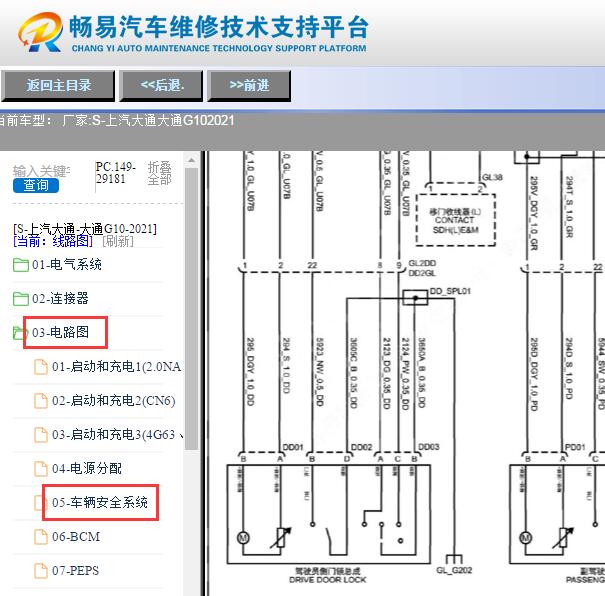
Task: Click connector label DD02
Action: 362,447
